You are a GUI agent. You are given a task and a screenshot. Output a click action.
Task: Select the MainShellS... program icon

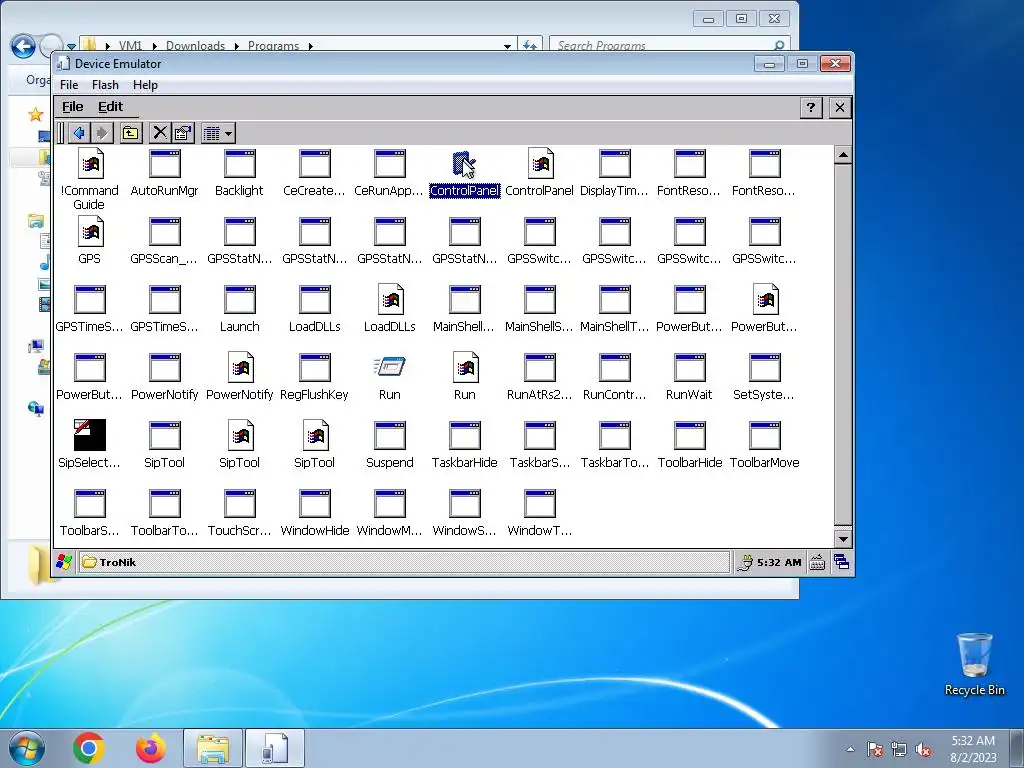539,300
